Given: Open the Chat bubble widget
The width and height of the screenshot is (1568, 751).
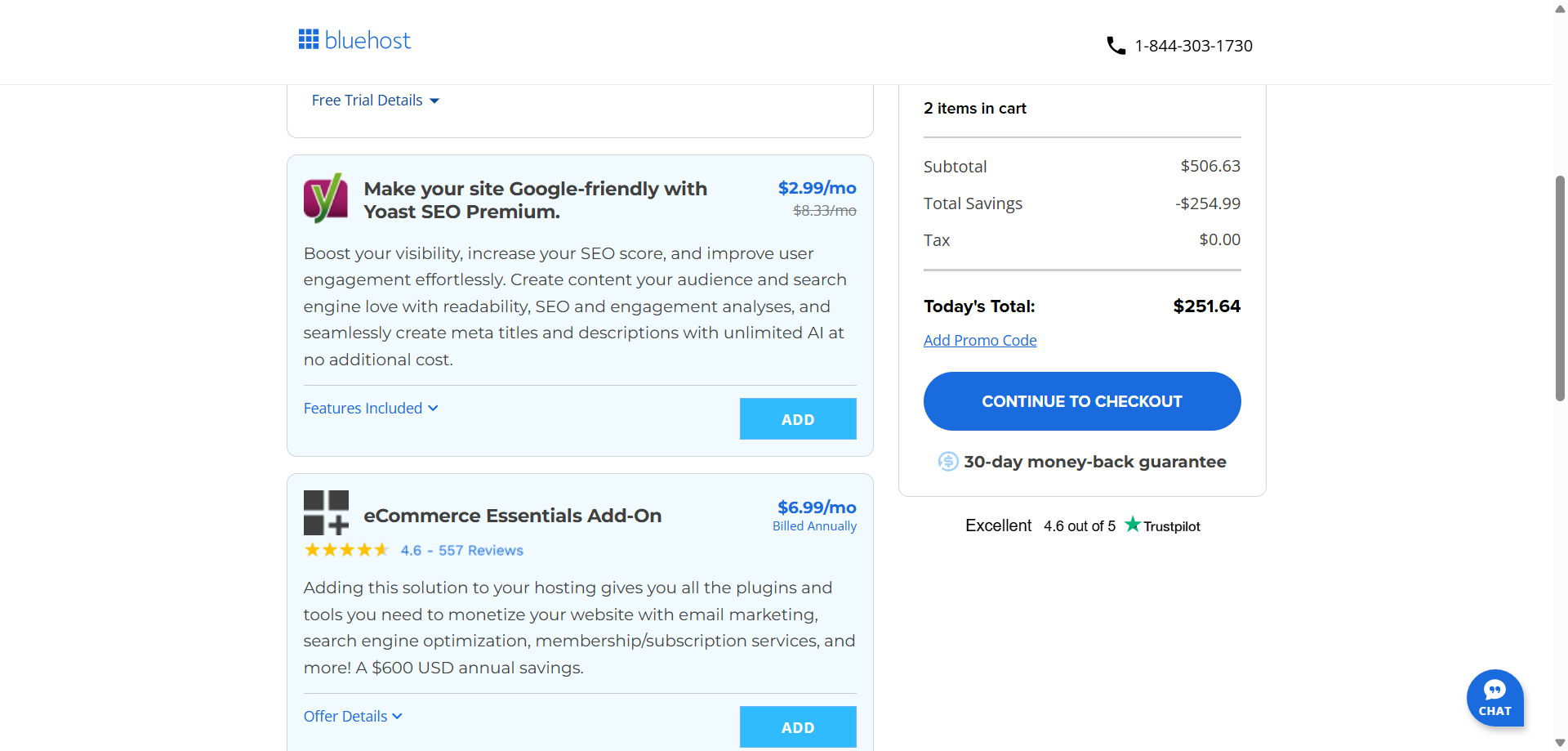Looking at the screenshot, I should tap(1494, 698).
